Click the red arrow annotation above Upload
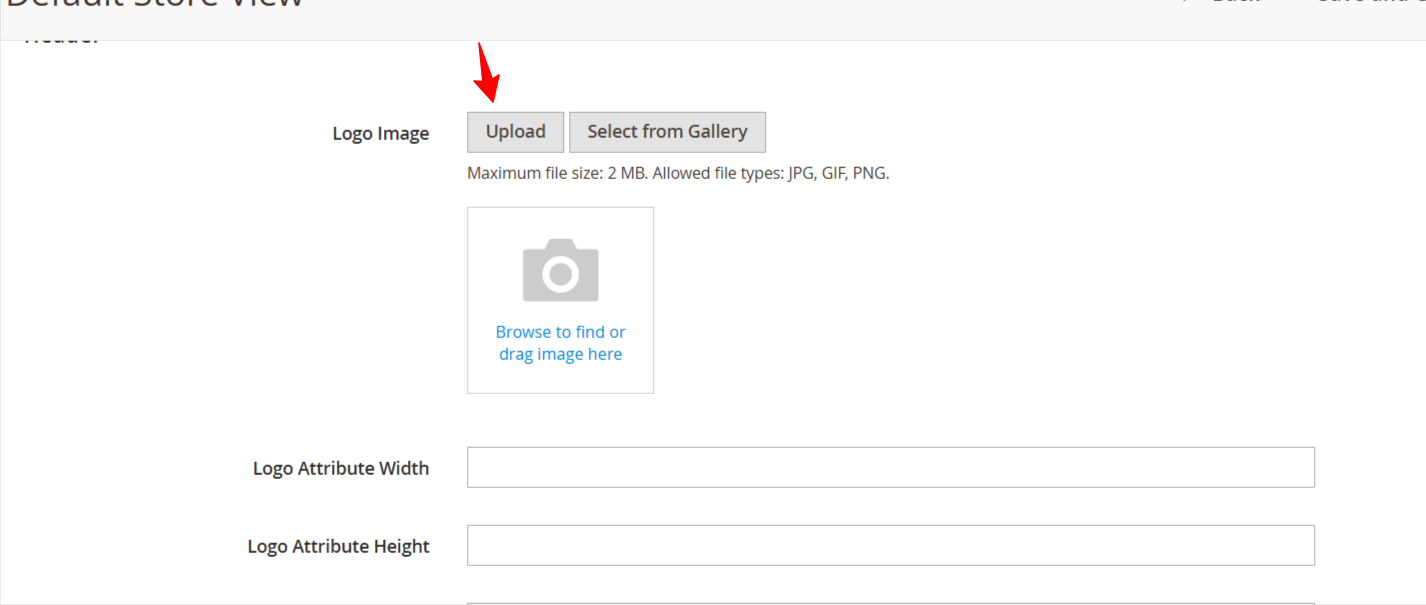Image resolution: width=1426 pixels, height=605 pixels. (488, 74)
